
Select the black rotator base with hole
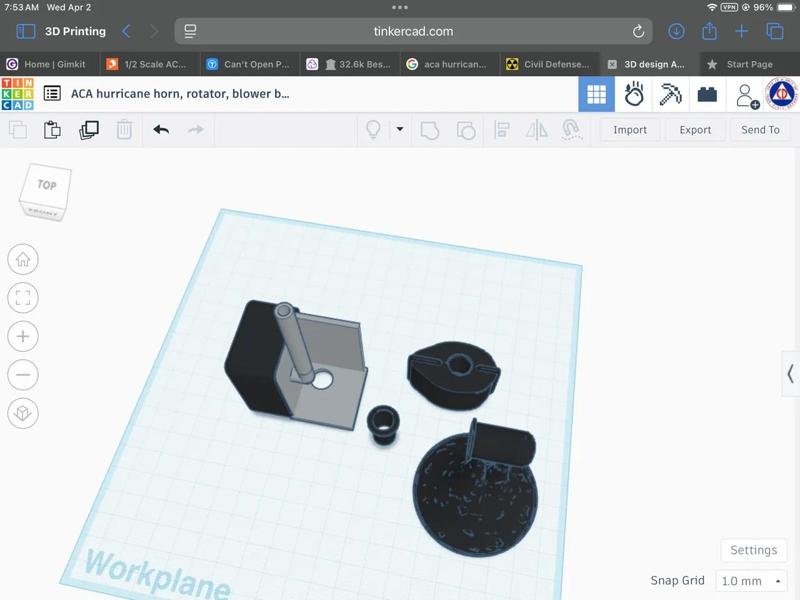[453, 374]
